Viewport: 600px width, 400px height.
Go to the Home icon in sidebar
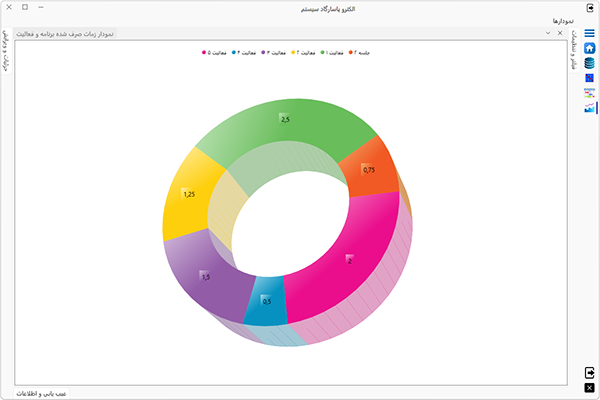tap(589, 48)
